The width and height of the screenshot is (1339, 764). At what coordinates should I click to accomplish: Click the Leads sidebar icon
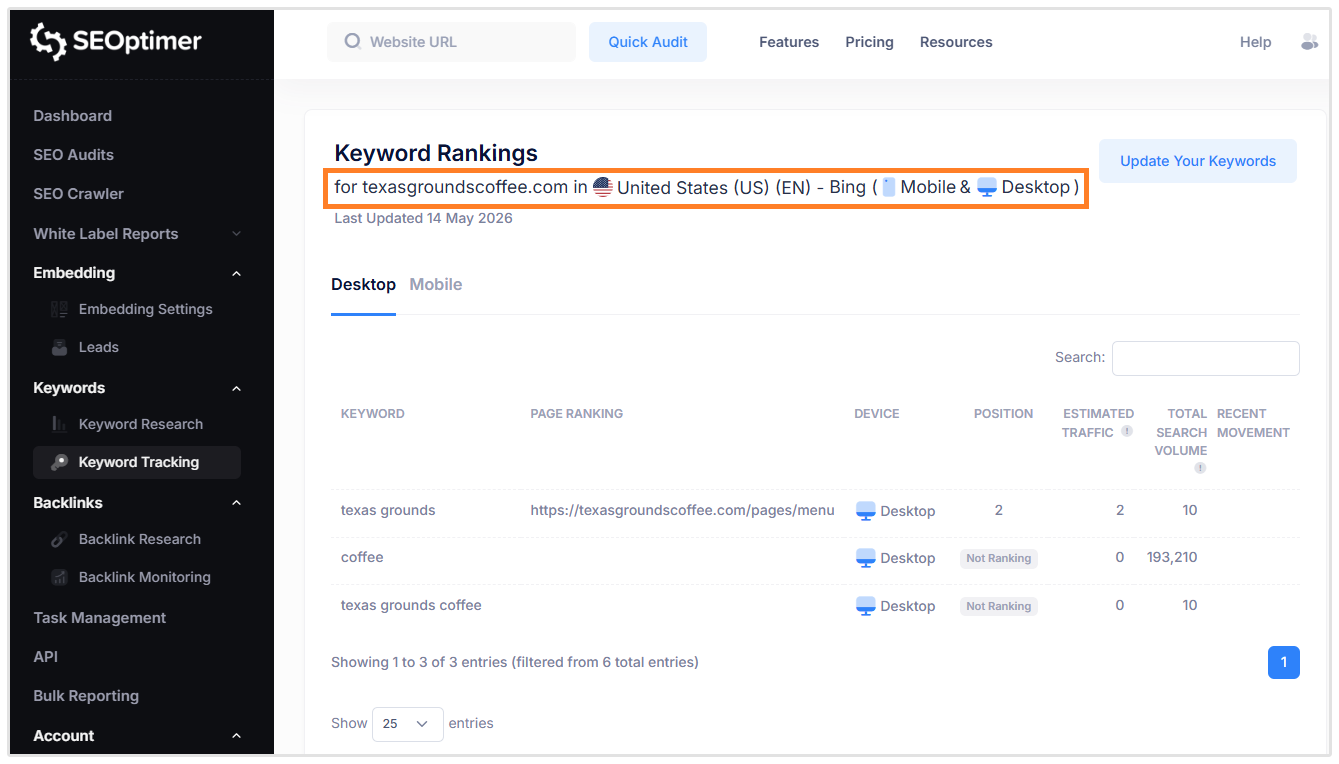60,347
